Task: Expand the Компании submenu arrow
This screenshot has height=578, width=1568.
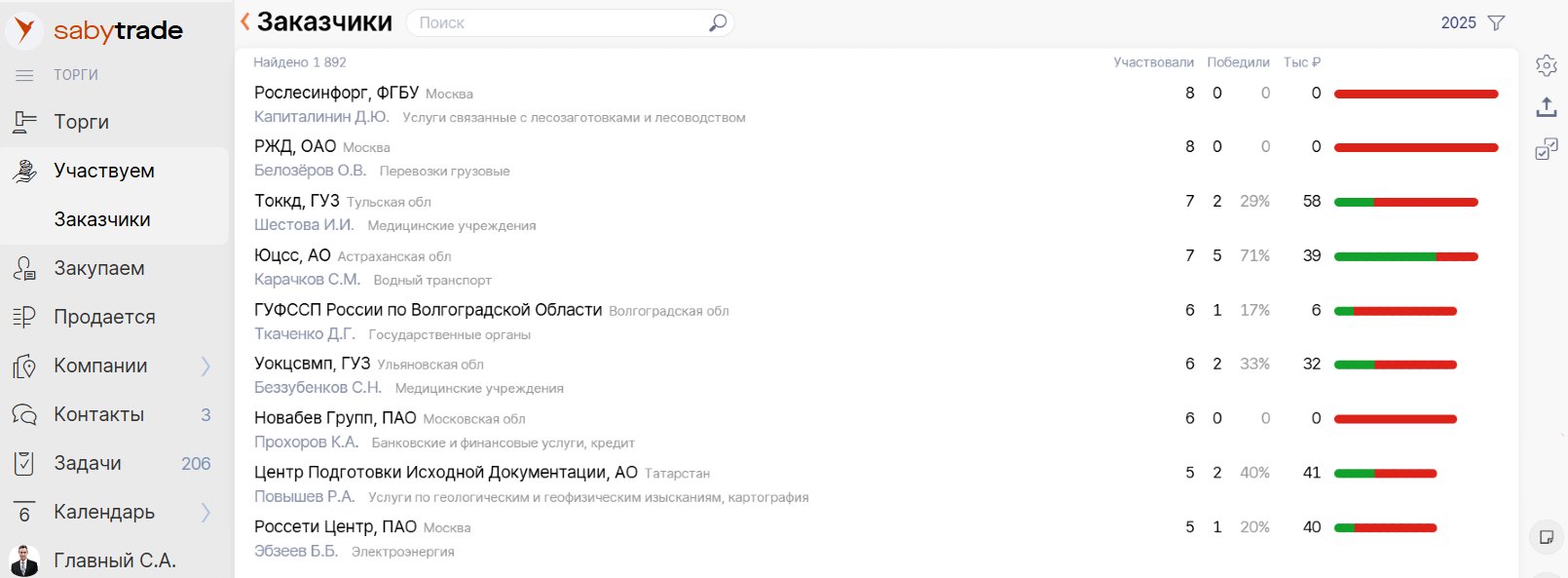Action: click(x=205, y=366)
